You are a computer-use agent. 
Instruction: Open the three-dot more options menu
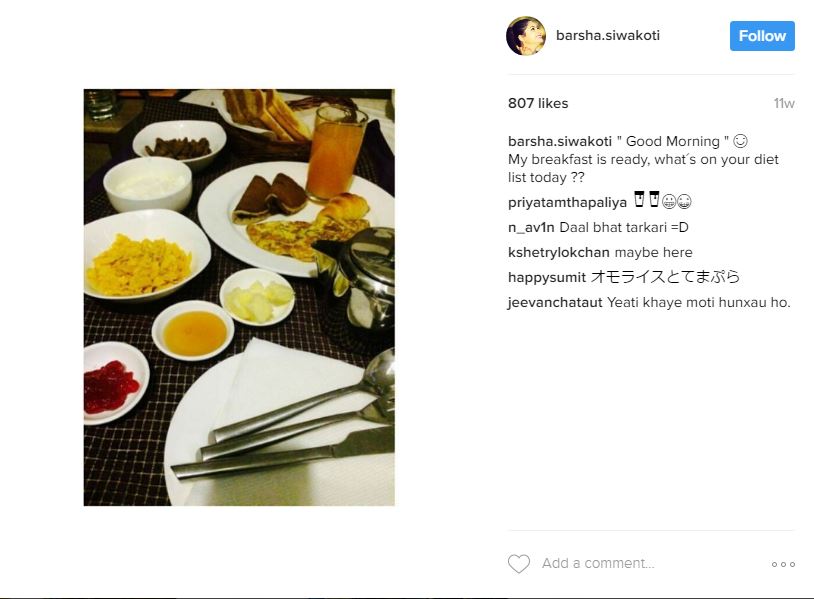783,564
